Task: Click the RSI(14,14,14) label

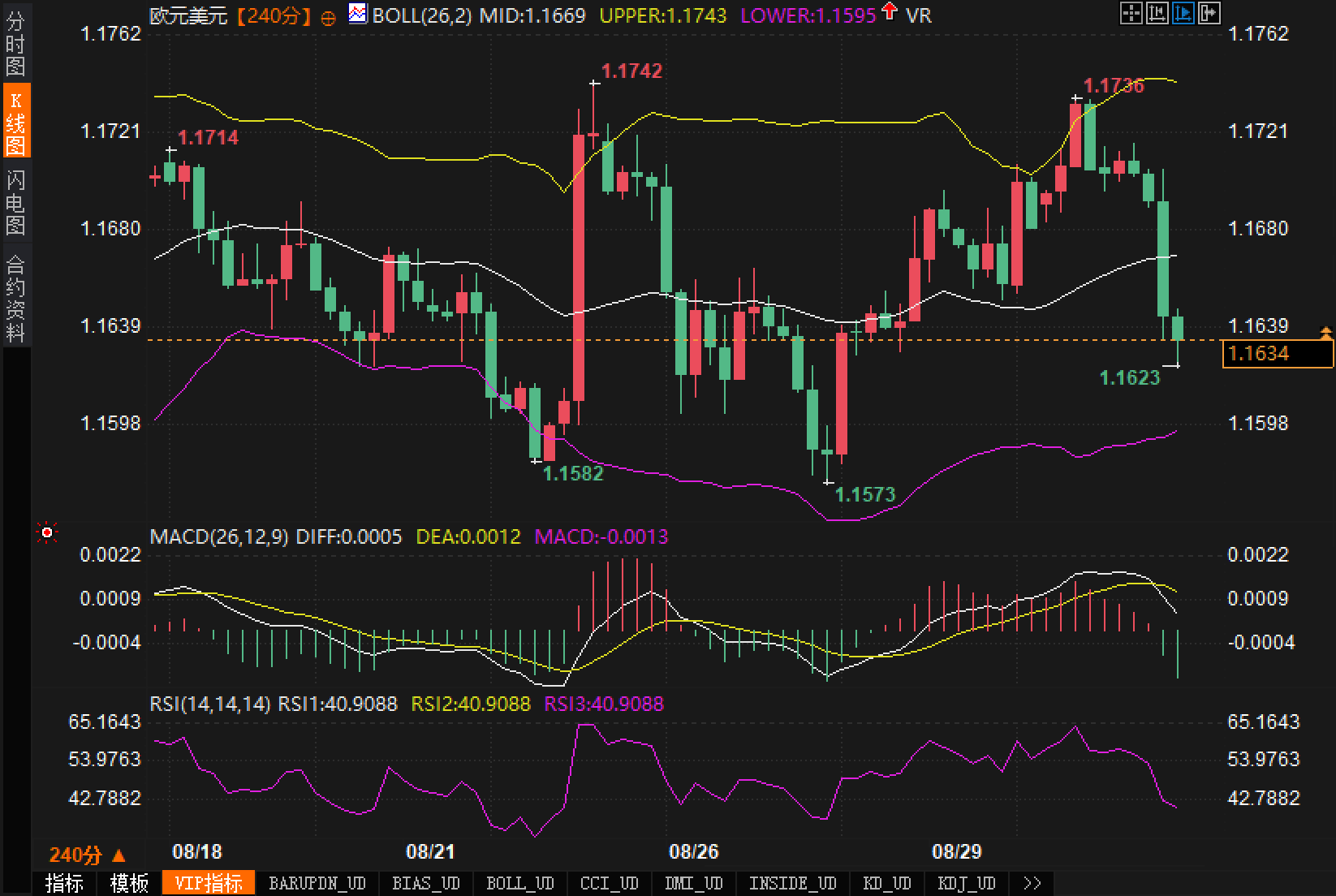Action: [210, 704]
